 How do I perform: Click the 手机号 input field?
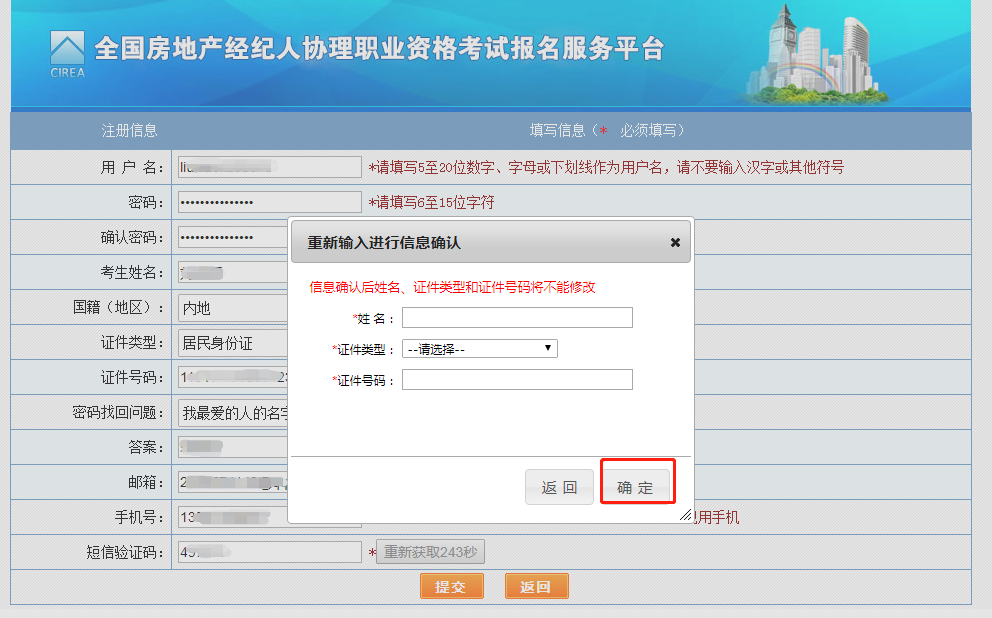click(230, 517)
